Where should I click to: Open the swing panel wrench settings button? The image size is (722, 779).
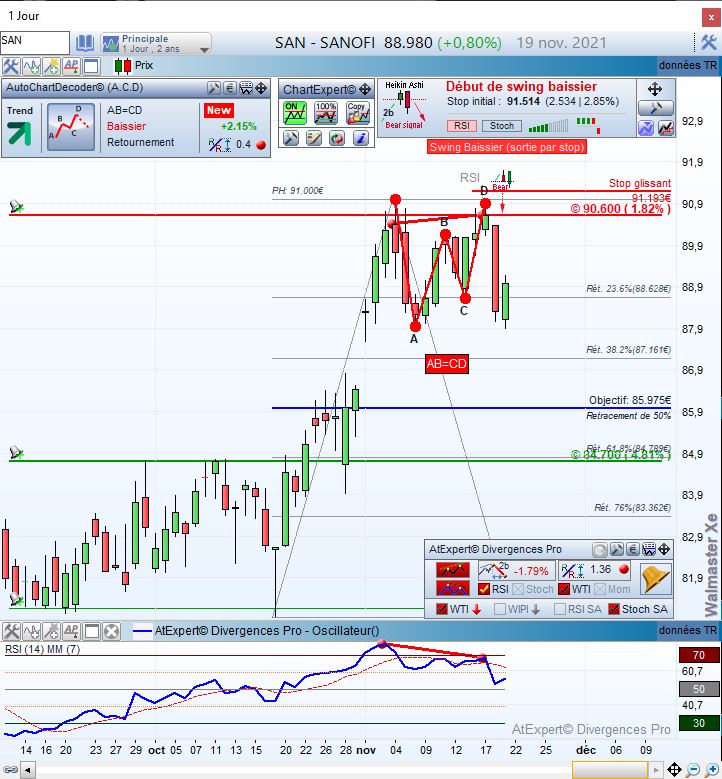(x=656, y=108)
